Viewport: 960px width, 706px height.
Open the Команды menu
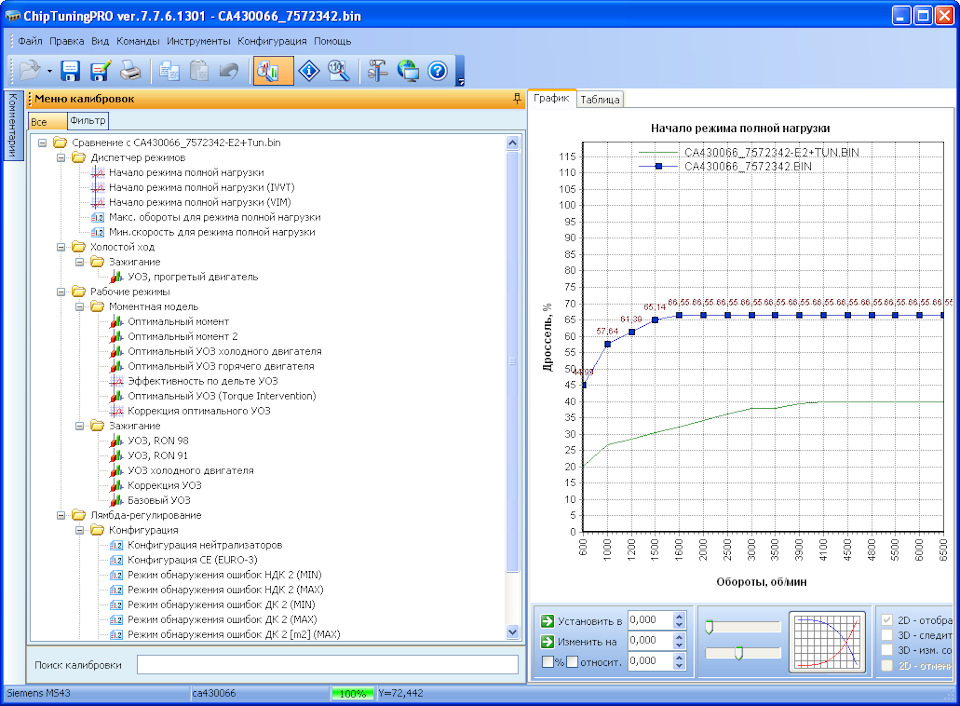[138, 41]
